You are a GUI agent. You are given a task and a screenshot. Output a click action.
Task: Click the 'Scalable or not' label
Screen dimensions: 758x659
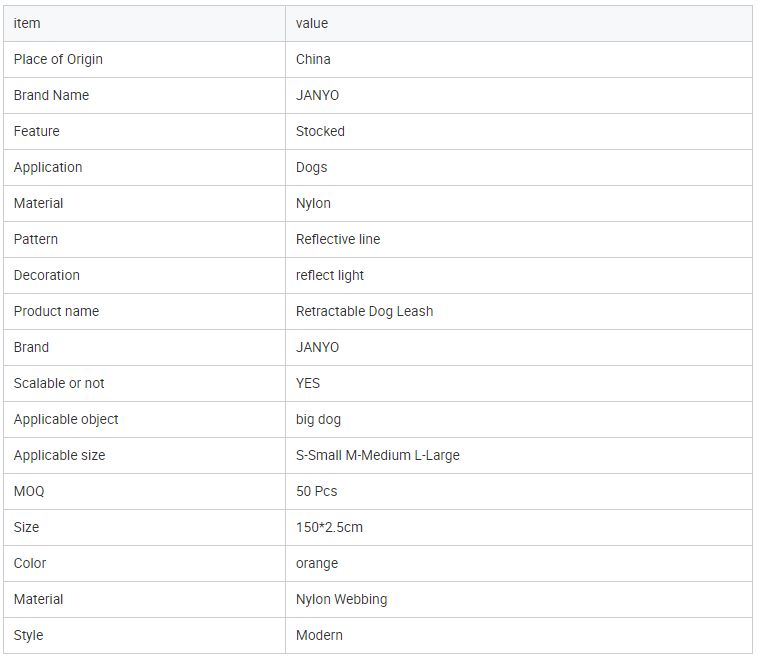point(59,383)
